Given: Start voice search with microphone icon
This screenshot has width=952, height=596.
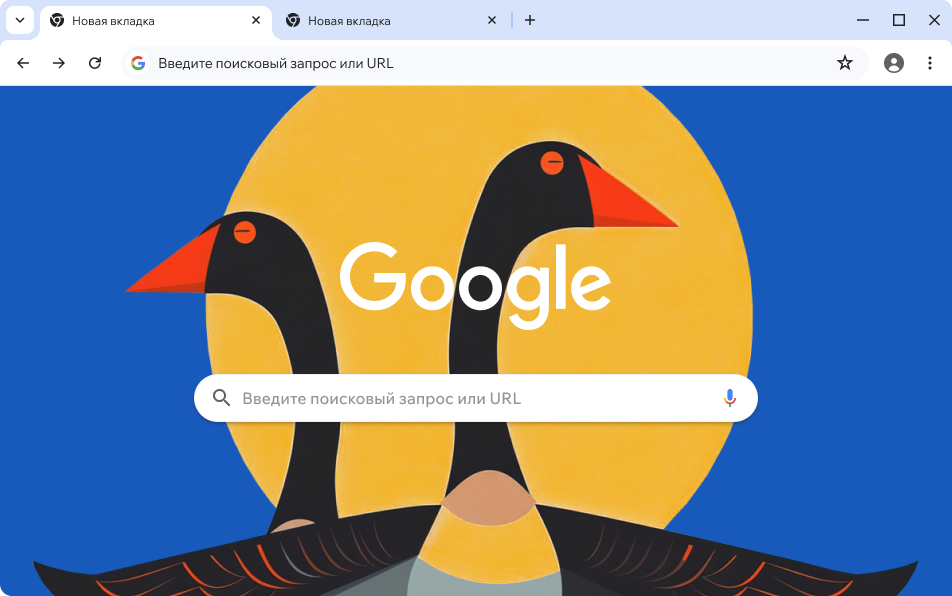Looking at the screenshot, I should [x=730, y=398].
